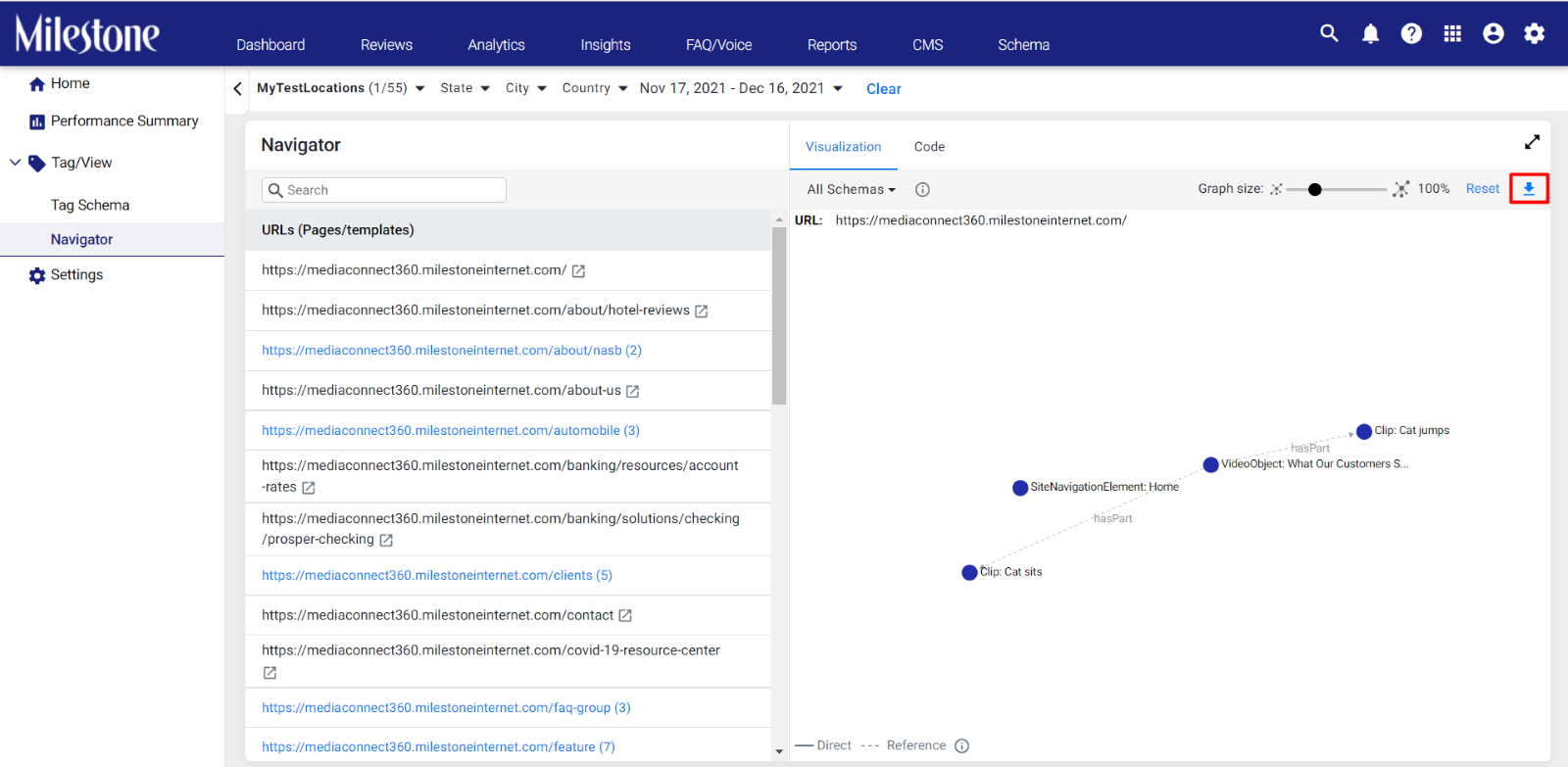
Task: Open the search magnifier in the top bar
Action: point(1329,33)
